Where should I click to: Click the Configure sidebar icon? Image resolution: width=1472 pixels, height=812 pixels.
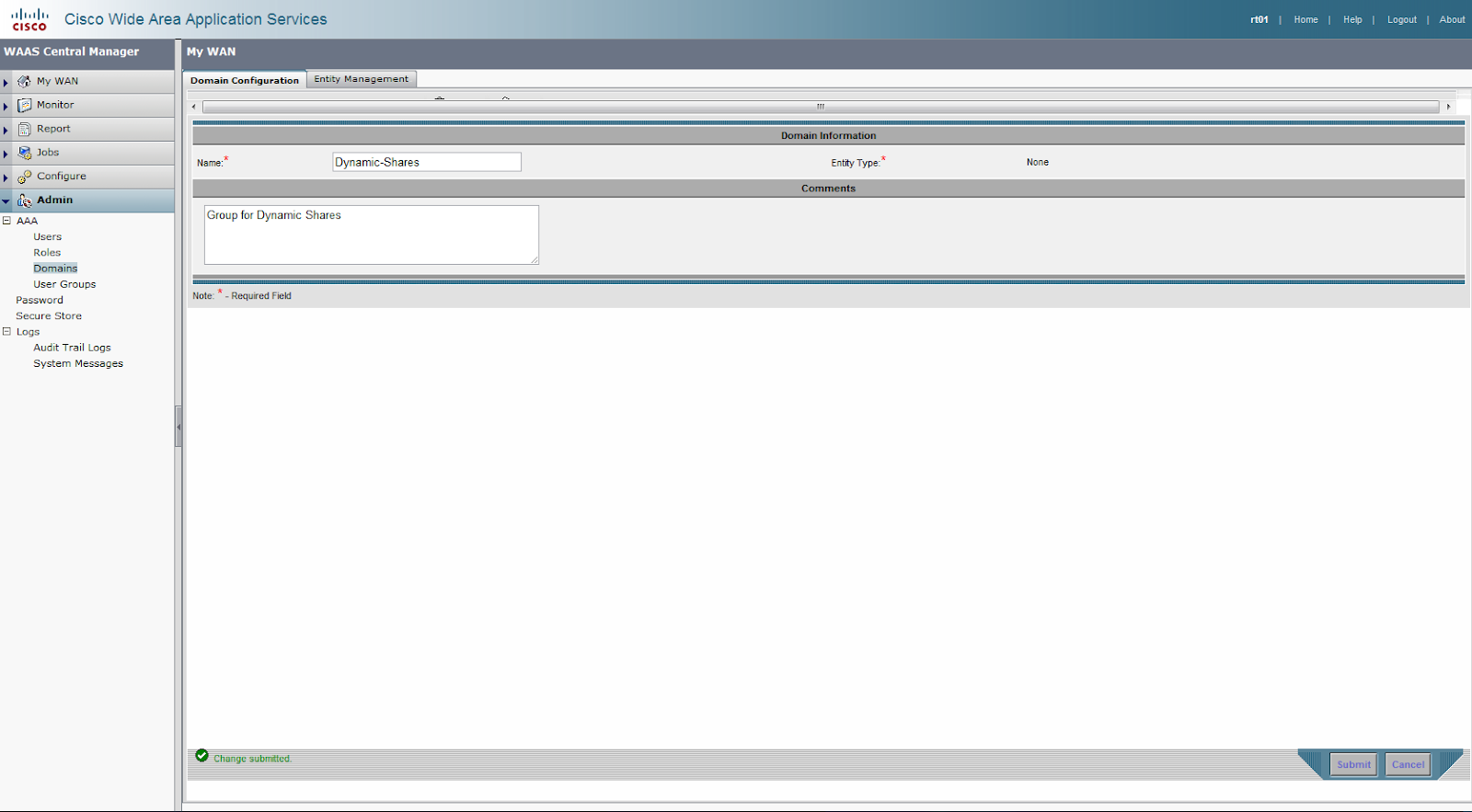(24, 177)
